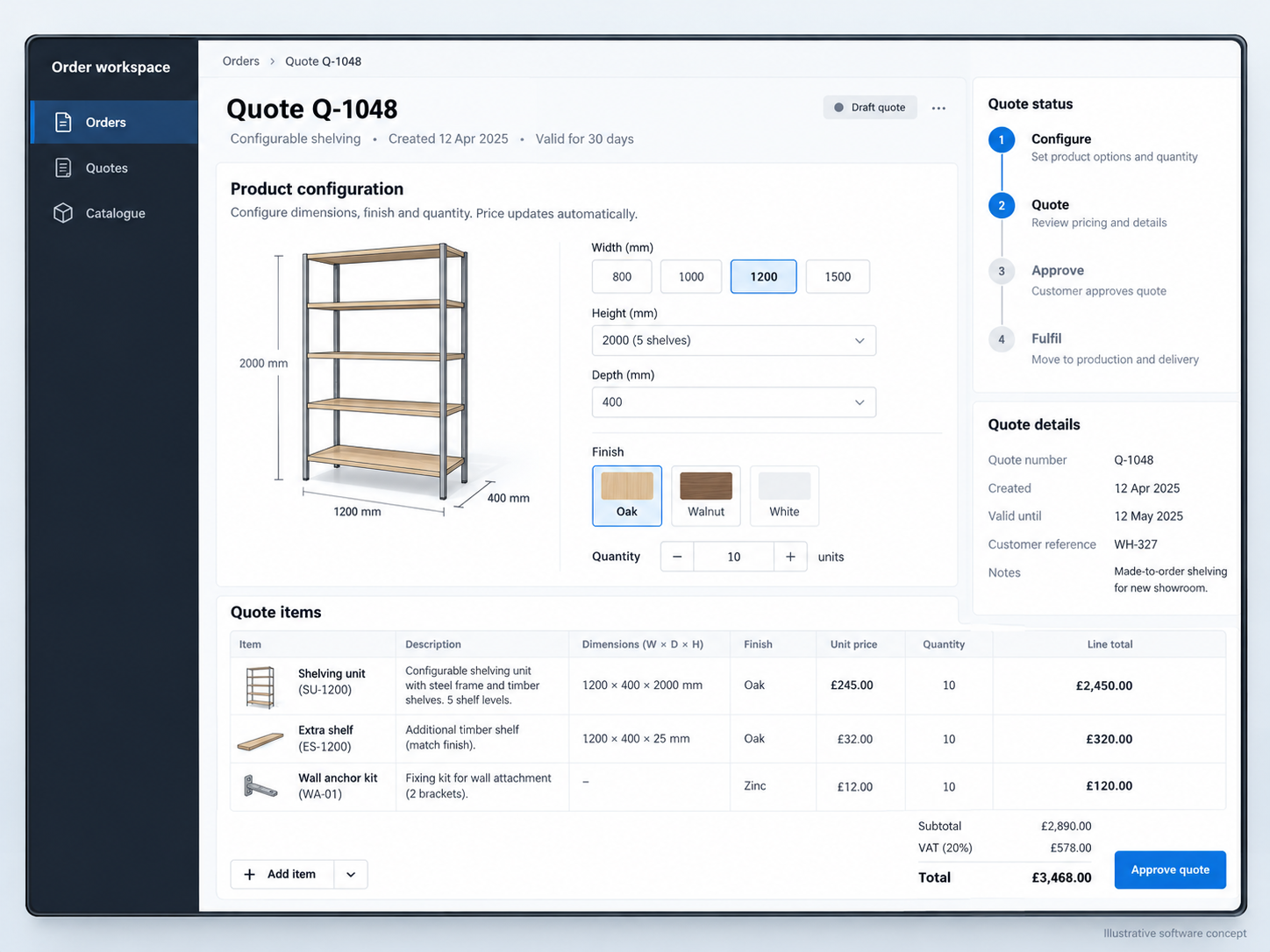Click the WH-327 customer reference value
The width and height of the screenshot is (1270, 952).
[x=1136, y=544]
